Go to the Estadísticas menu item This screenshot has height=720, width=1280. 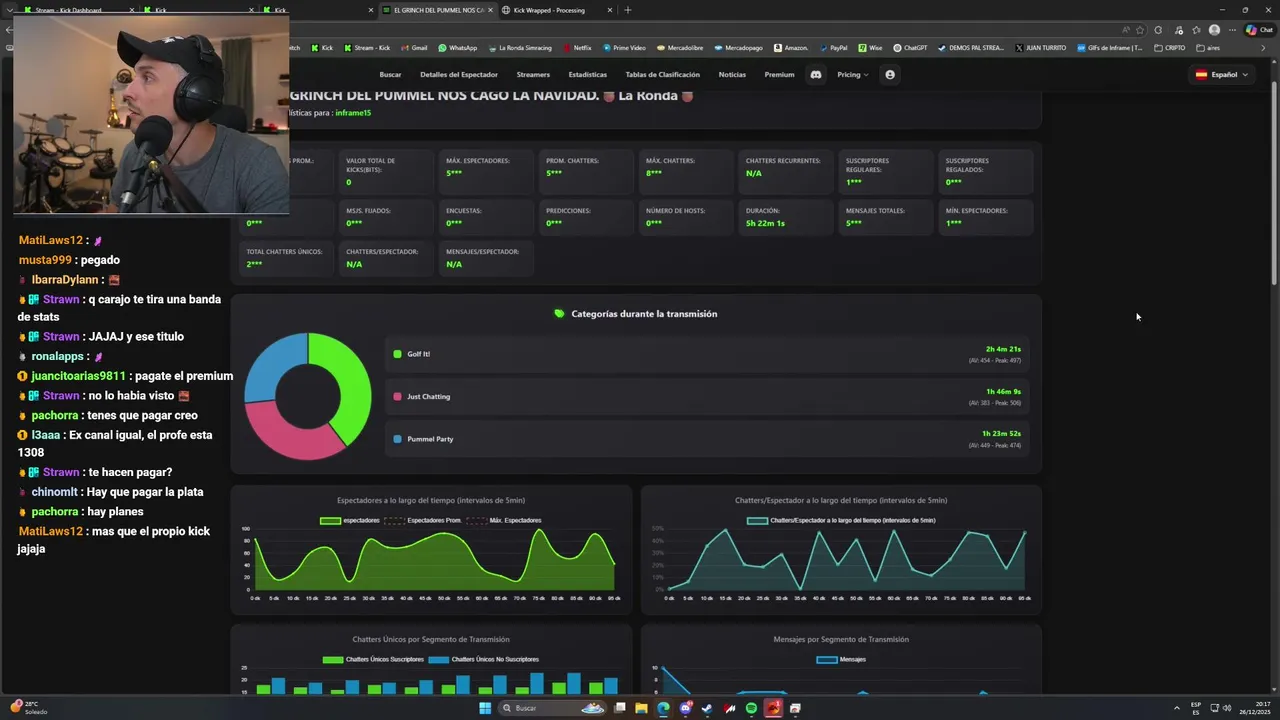(588, 74)
